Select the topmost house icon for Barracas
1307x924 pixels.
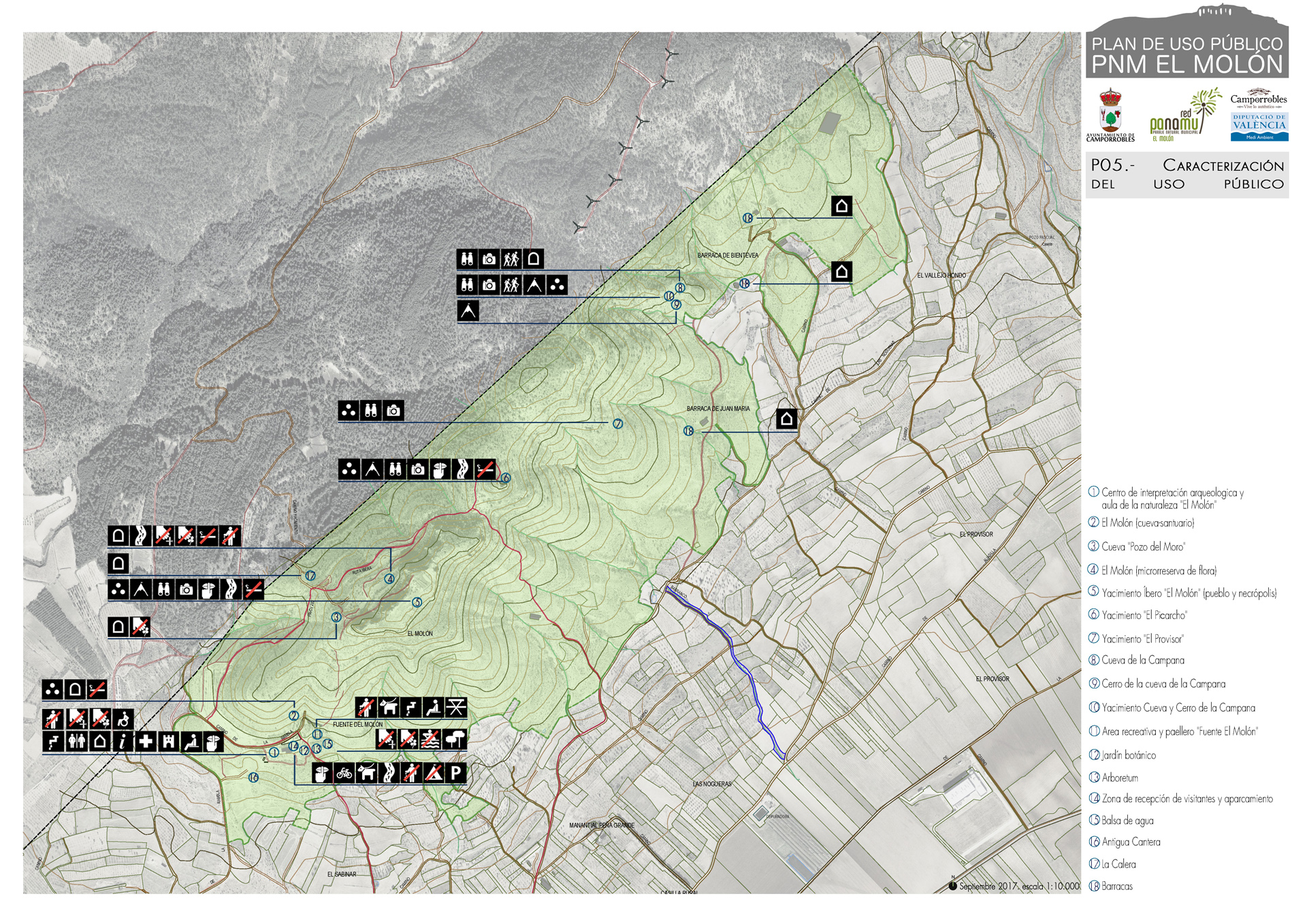tap(842, 205)
